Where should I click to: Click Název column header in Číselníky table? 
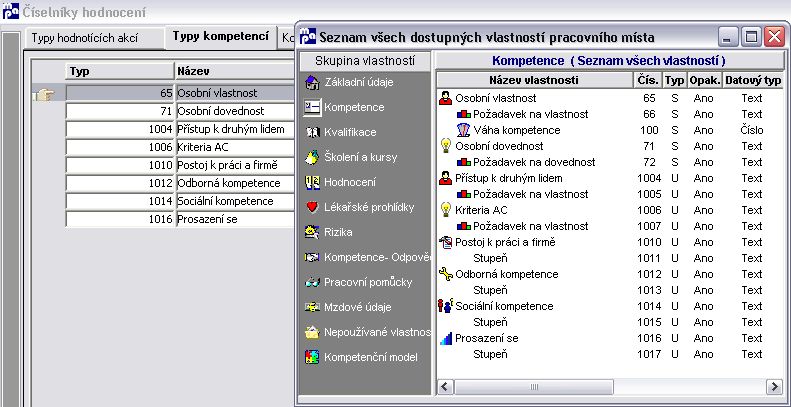pos(235,71)
